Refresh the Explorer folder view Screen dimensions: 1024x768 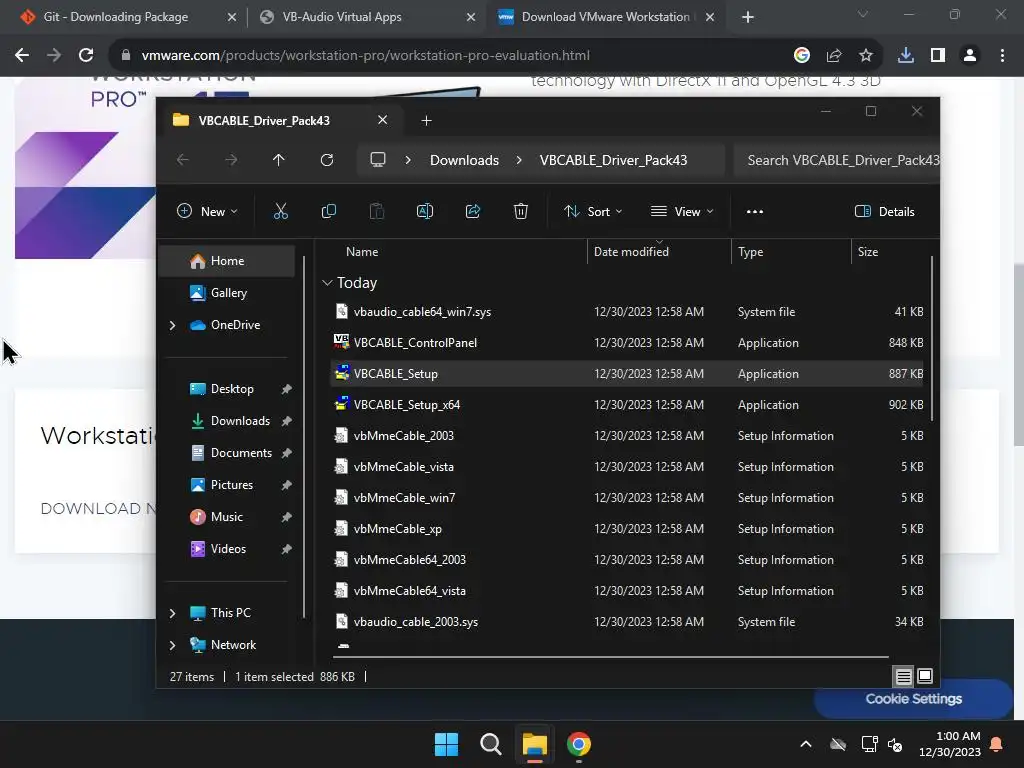click(327, 160)
